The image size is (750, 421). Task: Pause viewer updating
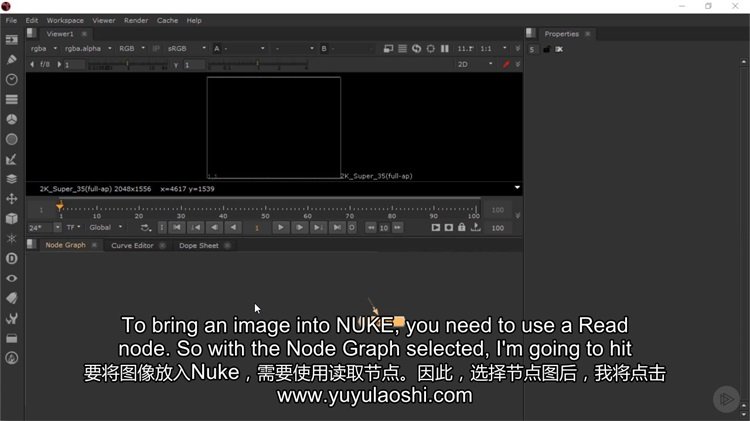tap(445, 48)
